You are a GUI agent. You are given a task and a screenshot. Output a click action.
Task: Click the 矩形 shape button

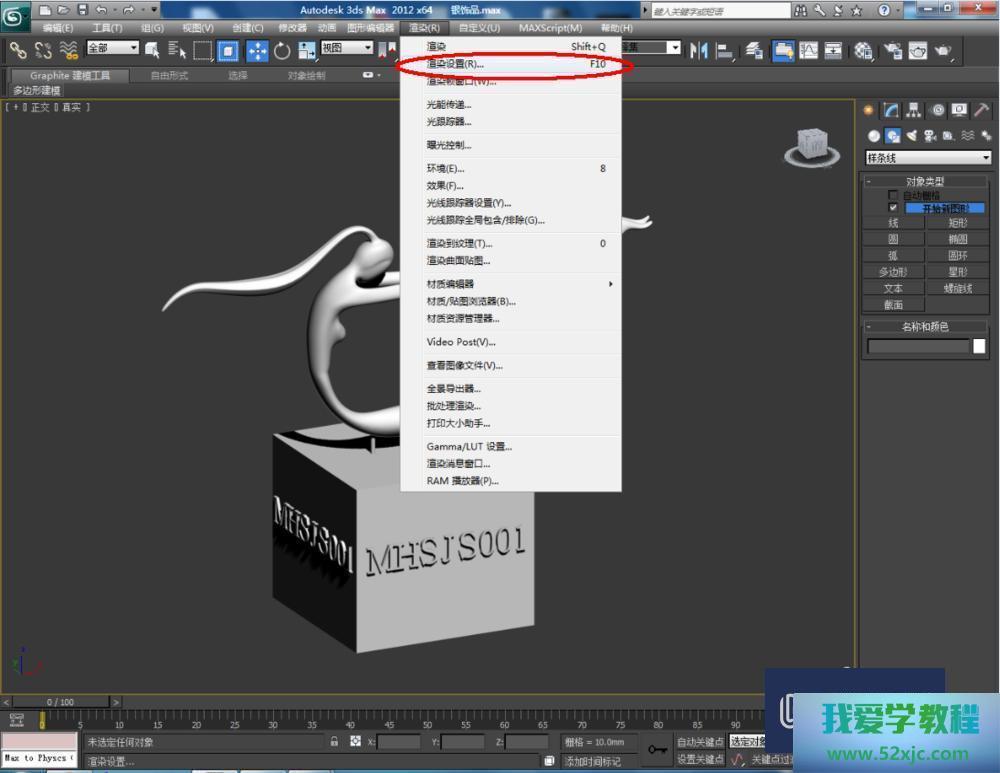(958, 223)
